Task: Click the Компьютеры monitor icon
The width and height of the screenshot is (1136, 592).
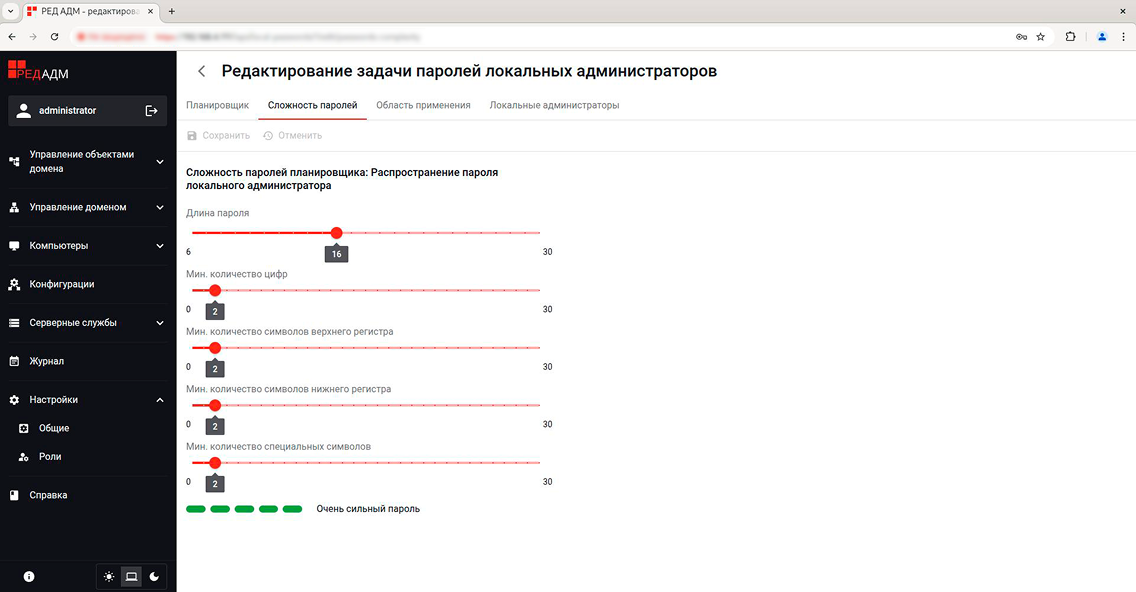Action: click(x=14, y=246)
